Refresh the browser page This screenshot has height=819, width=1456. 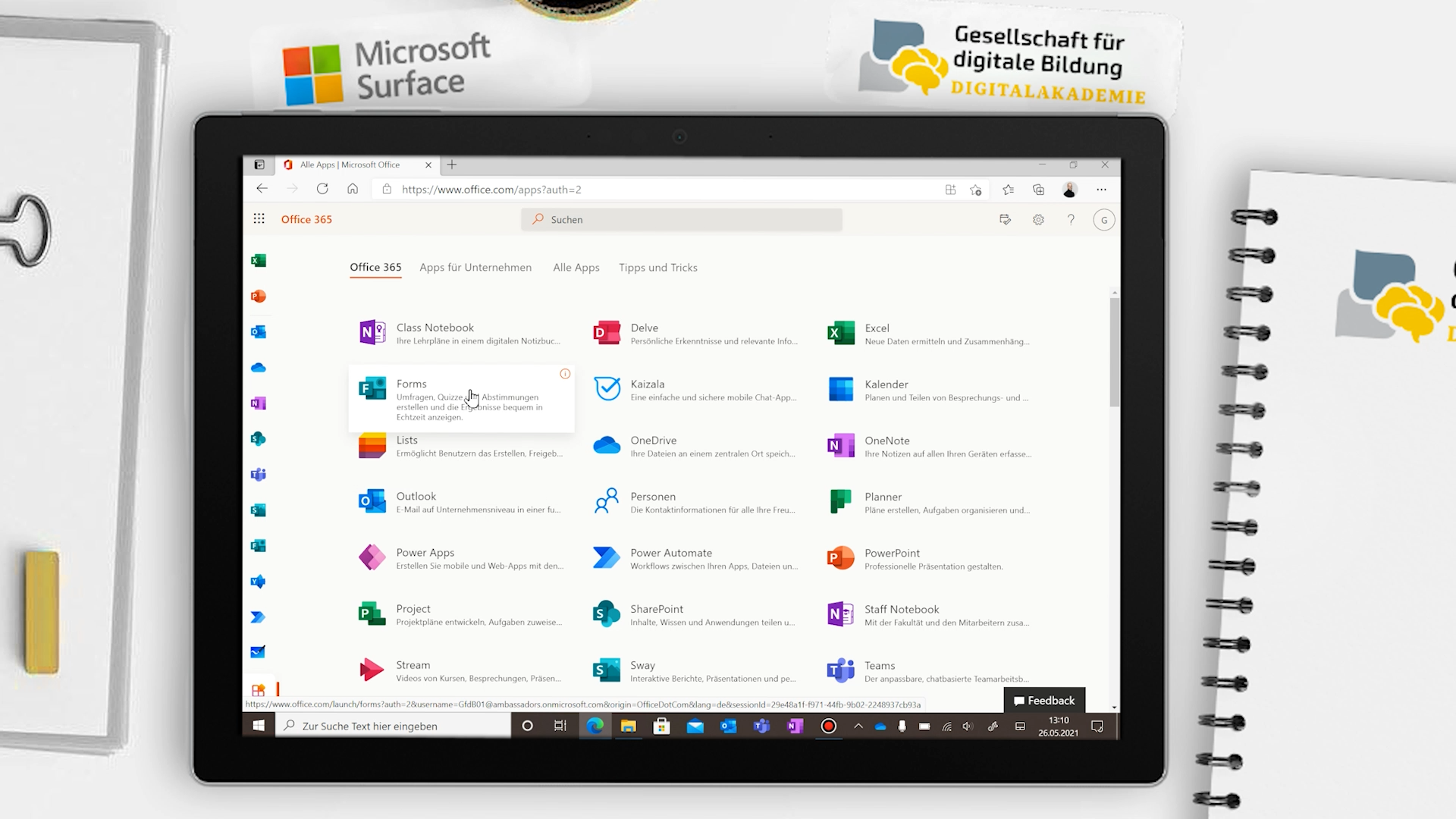pyautogui.click(x=322, y=190)
